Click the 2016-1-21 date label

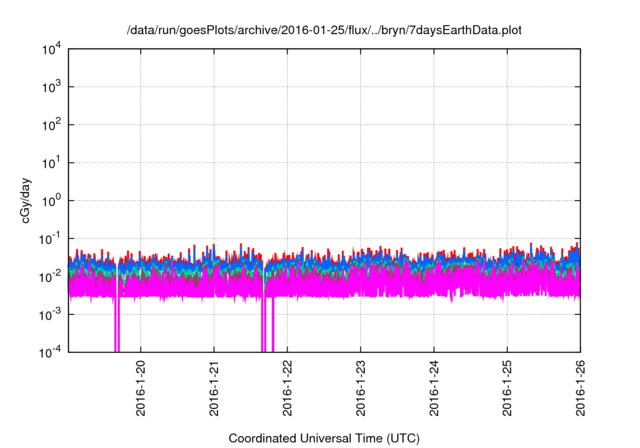(214, 388)
